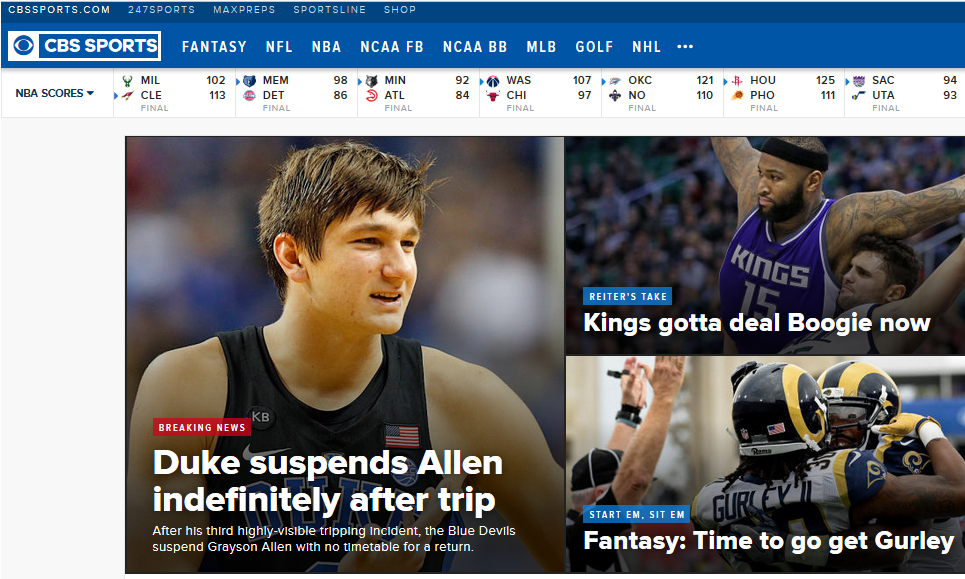Go to the Fantasy section
Image resolution: width=965 pixels, height=579 pixels.
point(214,47)
